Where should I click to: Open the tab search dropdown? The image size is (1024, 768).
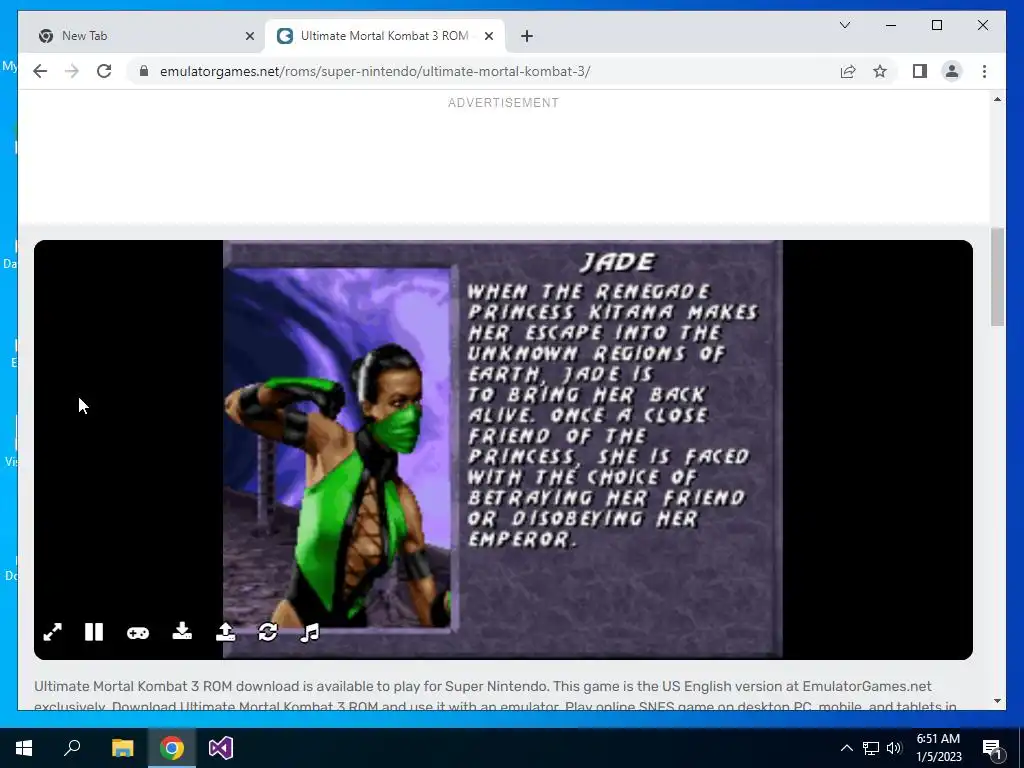tap(844, 25)
